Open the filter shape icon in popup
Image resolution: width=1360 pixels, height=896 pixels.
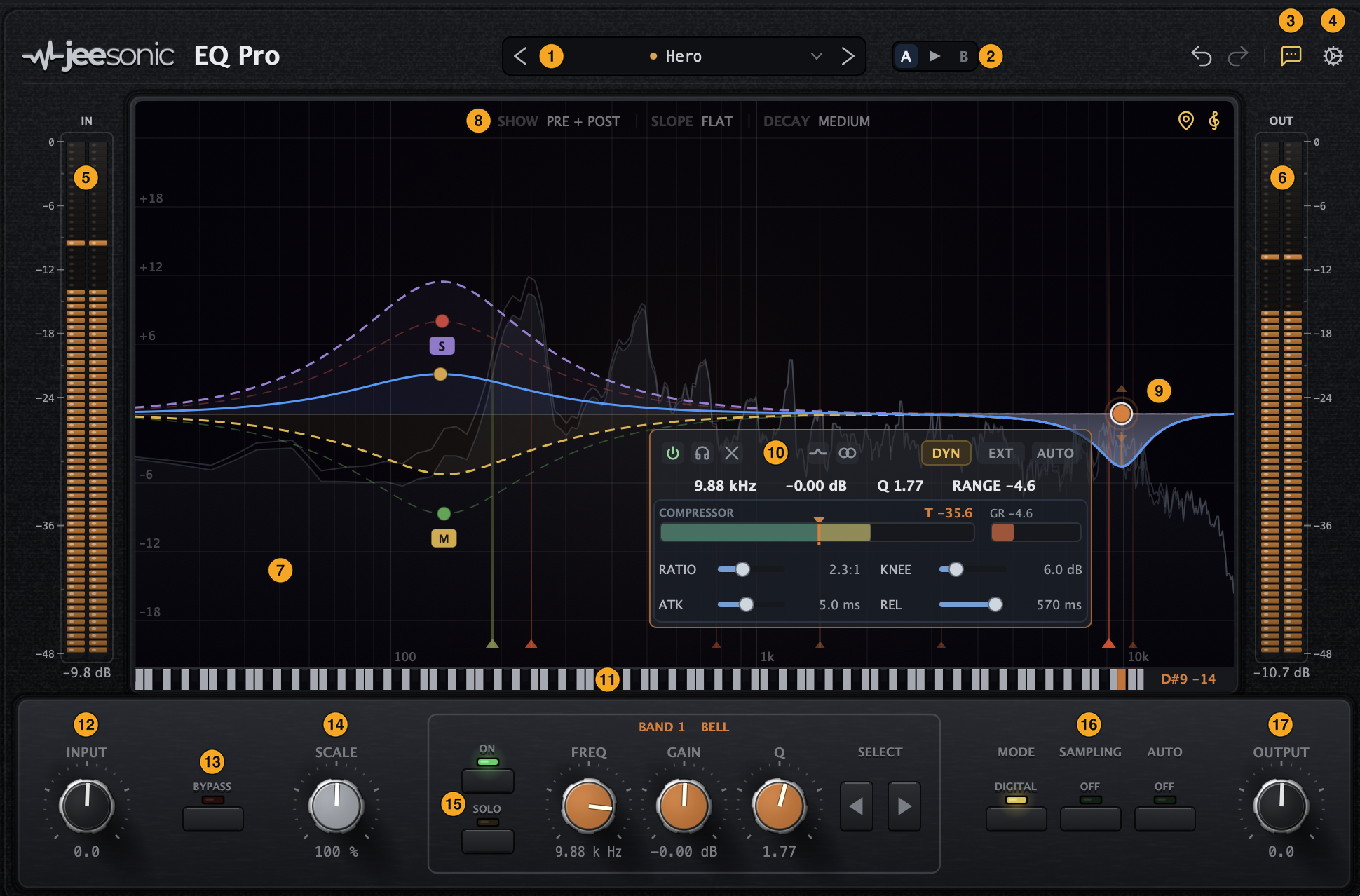point(817,453)
